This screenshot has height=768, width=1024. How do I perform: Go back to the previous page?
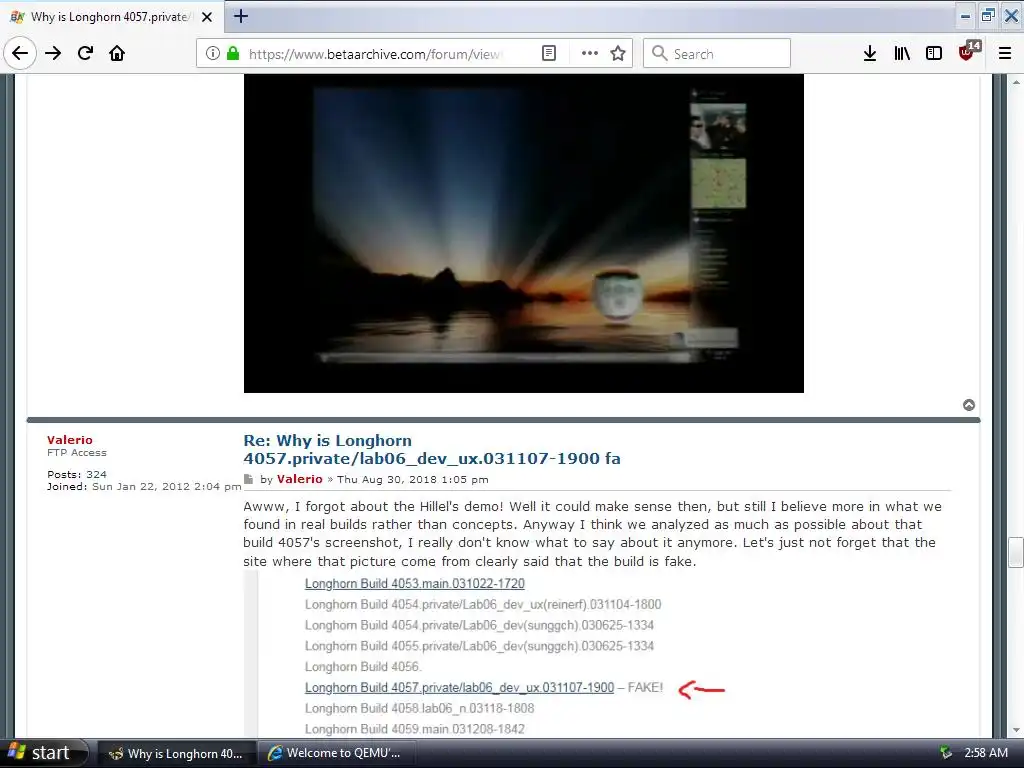click(20, 53)
